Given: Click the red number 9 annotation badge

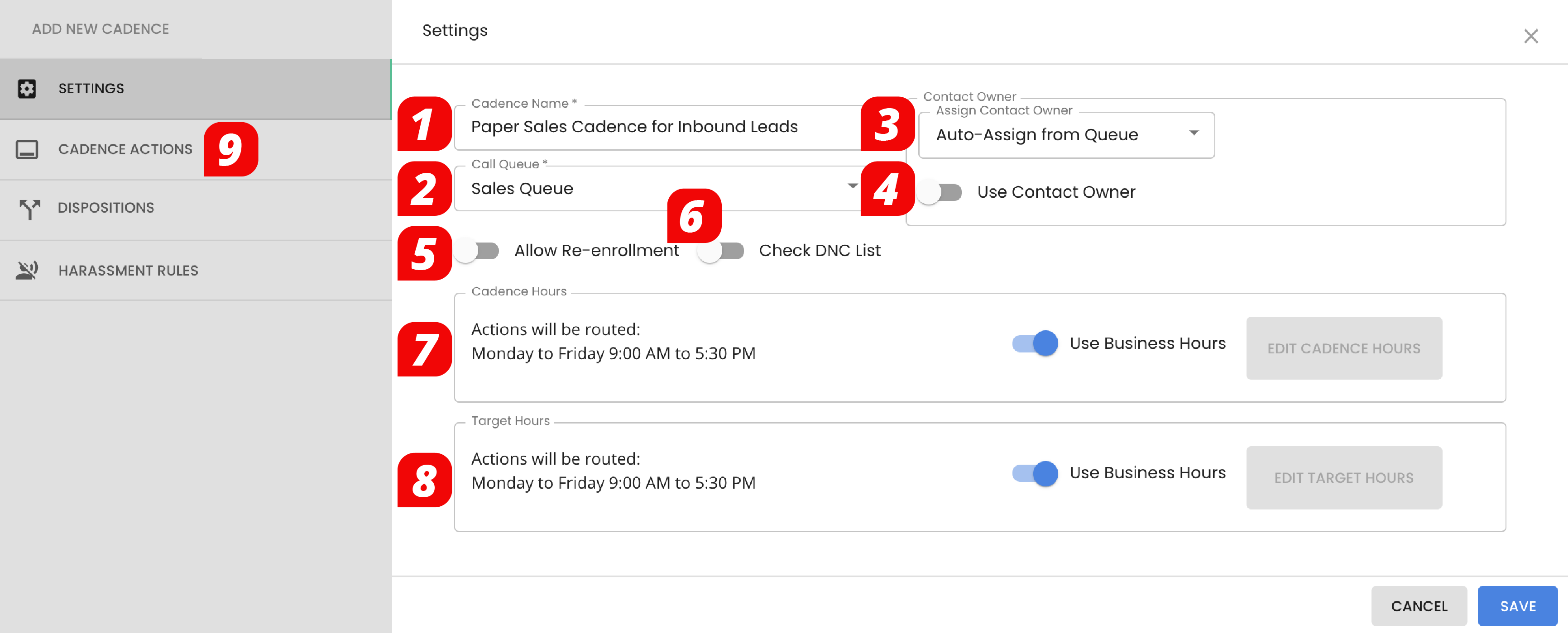Looking at the screenshot, I should click(x=231, y=150).
